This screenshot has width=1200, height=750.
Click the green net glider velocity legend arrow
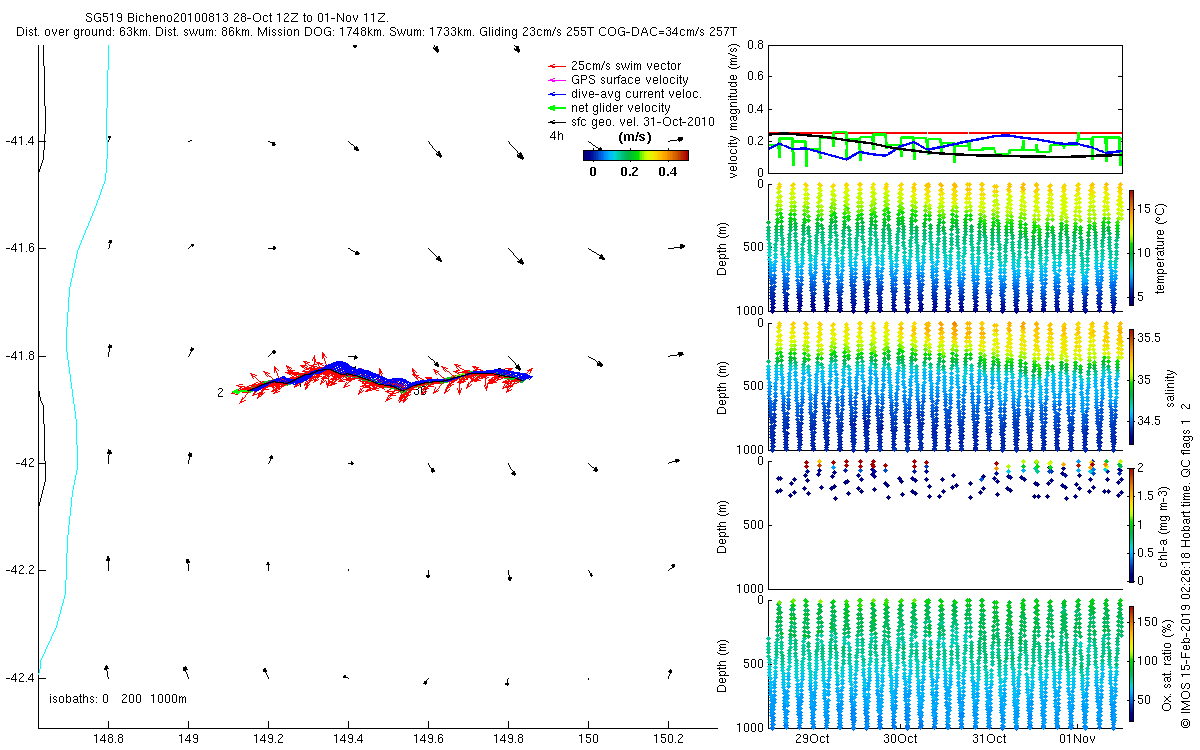(x=555, y=108)
